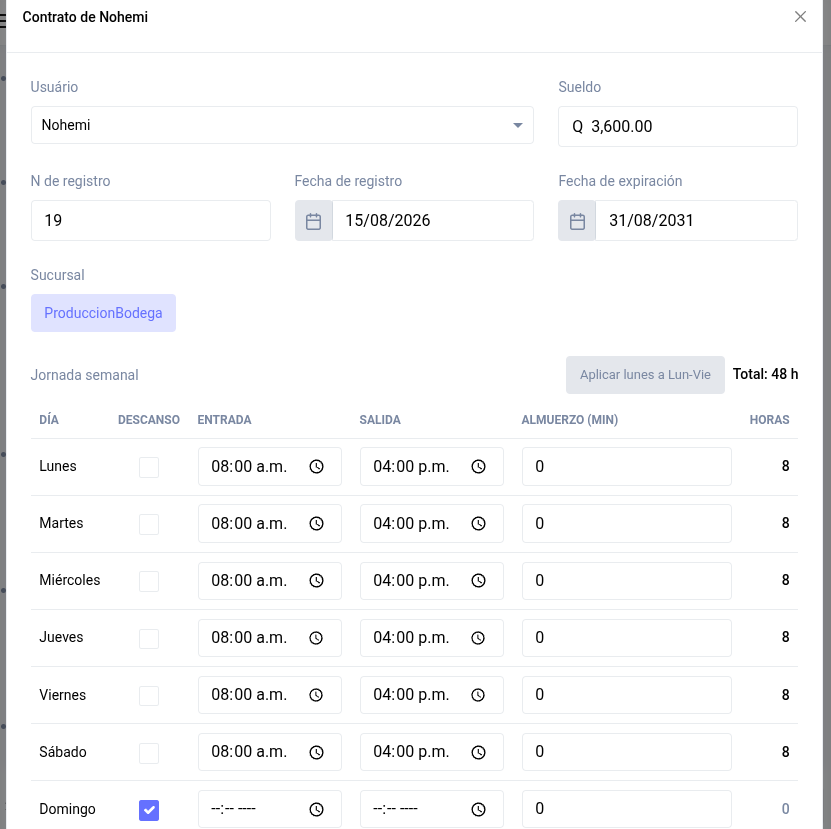Click Miércoles entrada time field
This screenshot has width=831, height=829.
270,580
